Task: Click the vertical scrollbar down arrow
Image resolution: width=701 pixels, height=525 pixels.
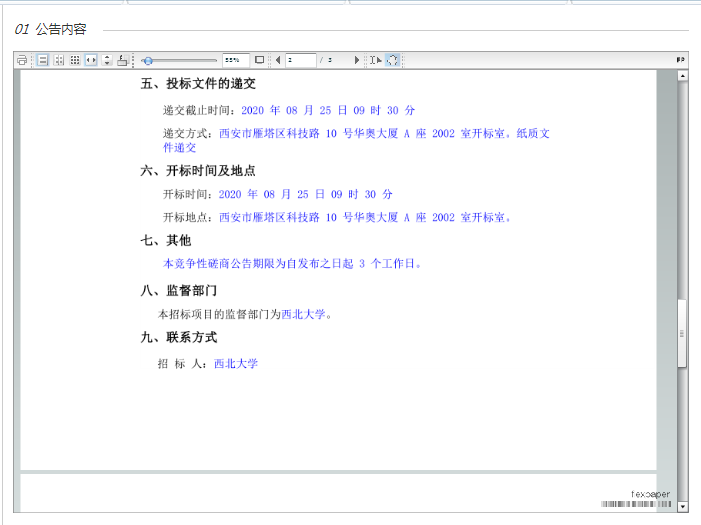Action: pos(683,507)
